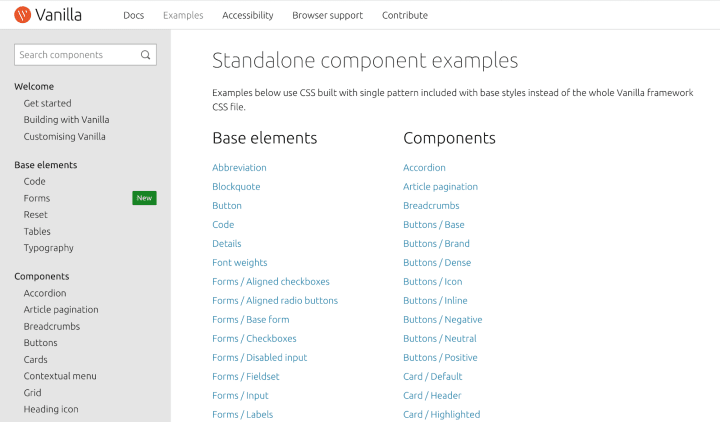Open Forms / Aligned checkboxes example

[x=271, y=281]
